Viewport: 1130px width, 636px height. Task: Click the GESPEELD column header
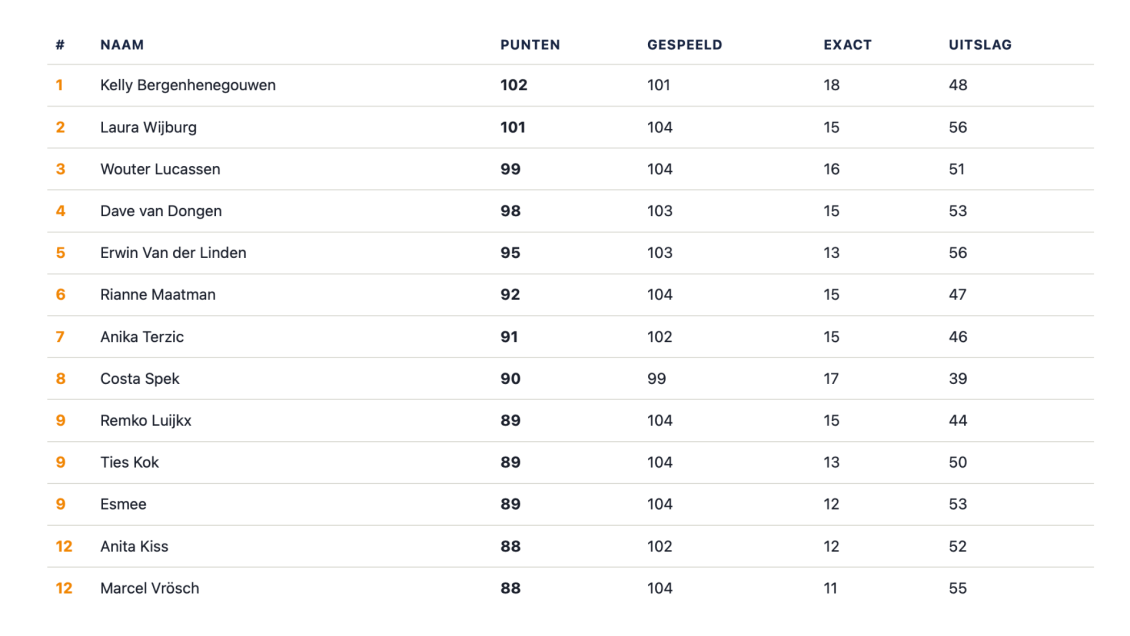click(x=684, y=45)
